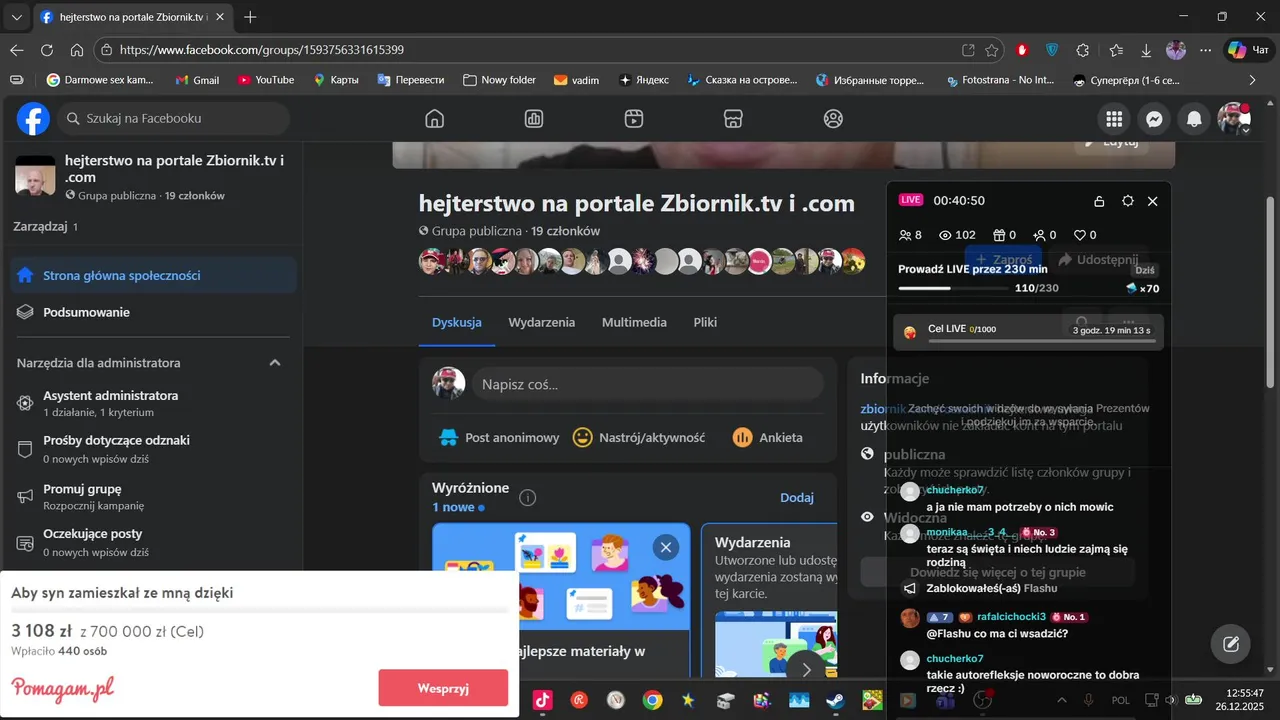Open Wyróżnione info icon
This screenshot has width=1280, height=720.
click(x=528, y=498)
